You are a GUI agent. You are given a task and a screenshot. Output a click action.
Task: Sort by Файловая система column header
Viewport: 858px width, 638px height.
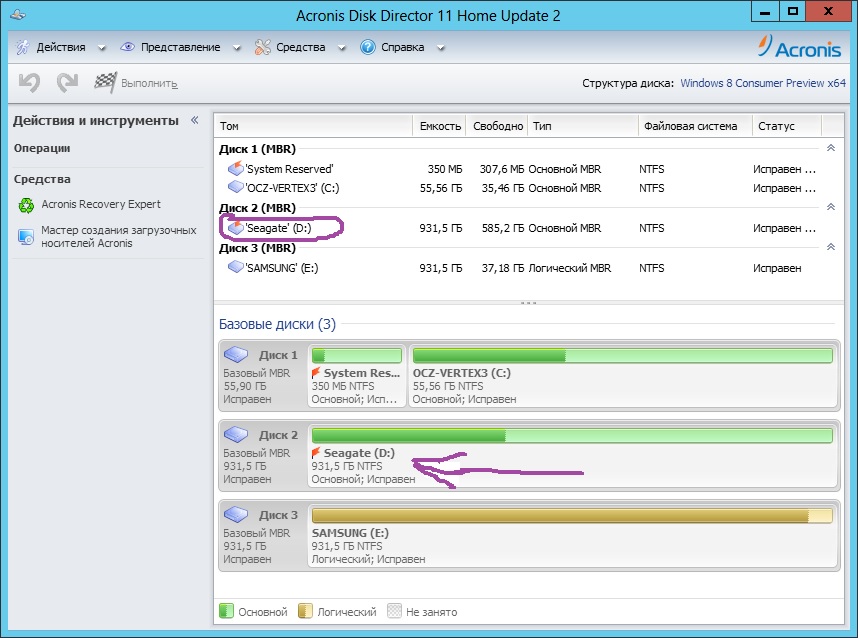coord(695,126)
